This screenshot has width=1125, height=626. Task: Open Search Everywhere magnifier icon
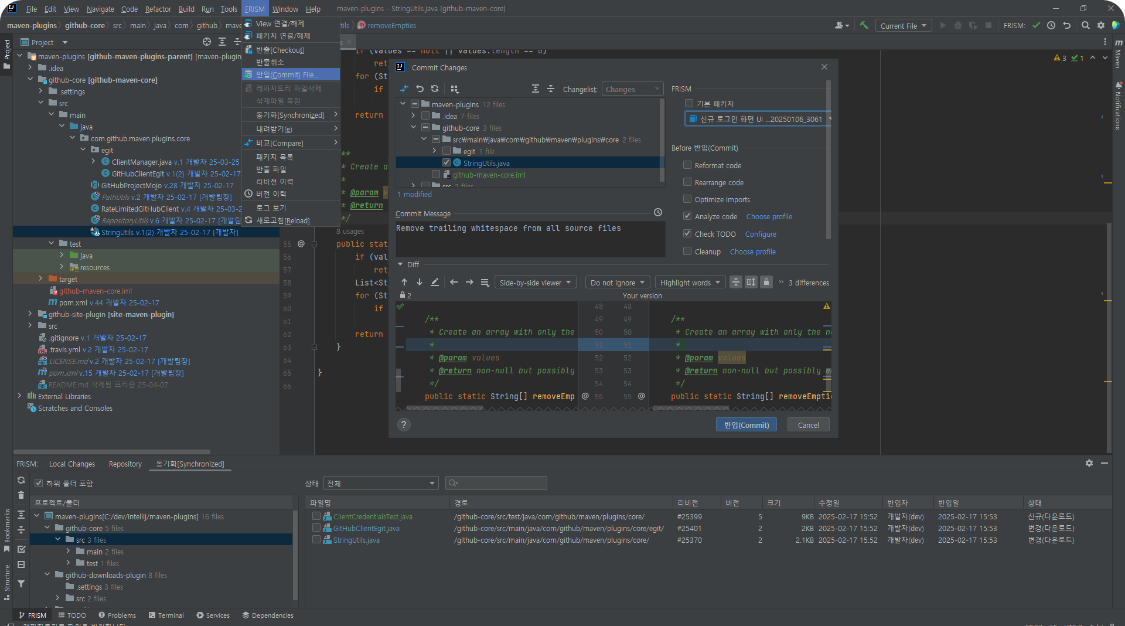pos(1086,25)
